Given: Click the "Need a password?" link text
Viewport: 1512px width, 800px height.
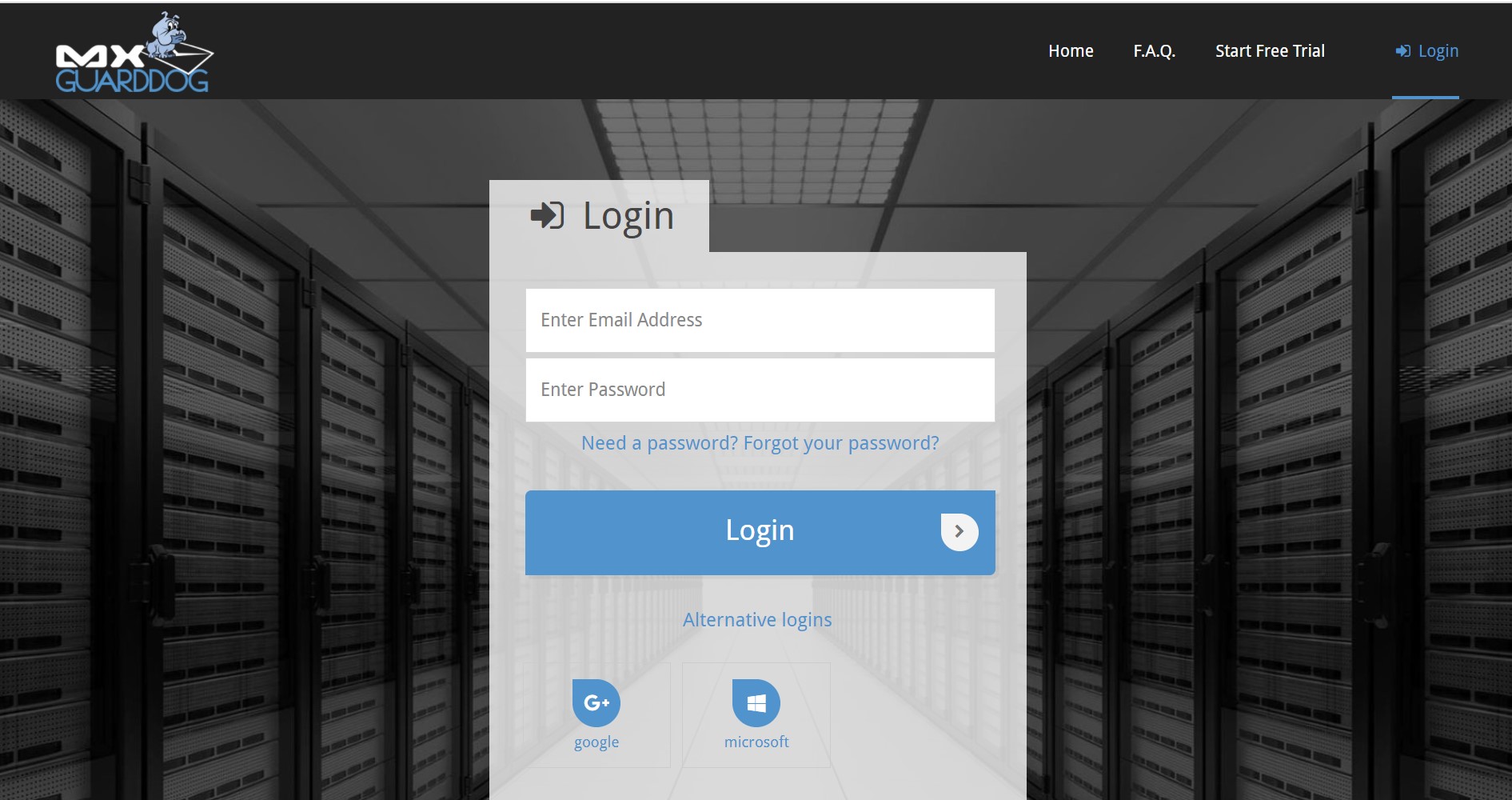Looking at the screenshot, I should pyautogui.click(x=660, y=443).
